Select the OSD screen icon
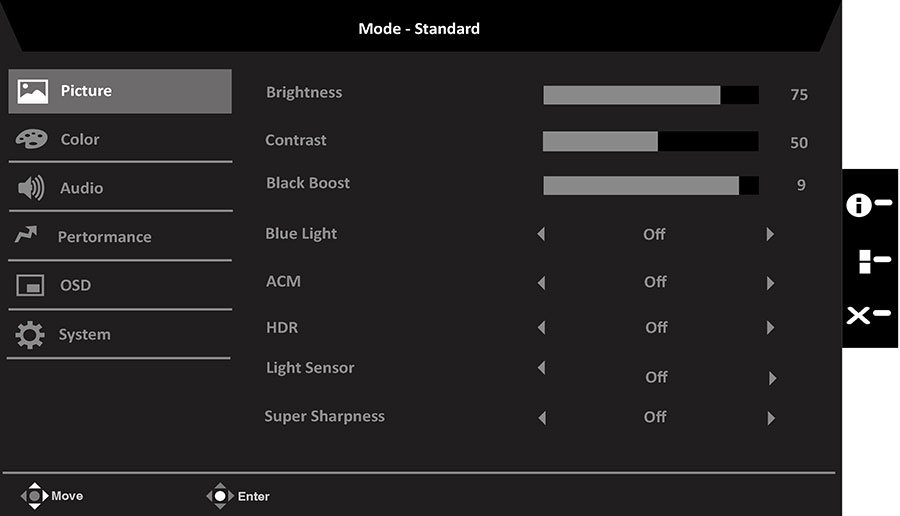The image size is (900, 516). 30,285
